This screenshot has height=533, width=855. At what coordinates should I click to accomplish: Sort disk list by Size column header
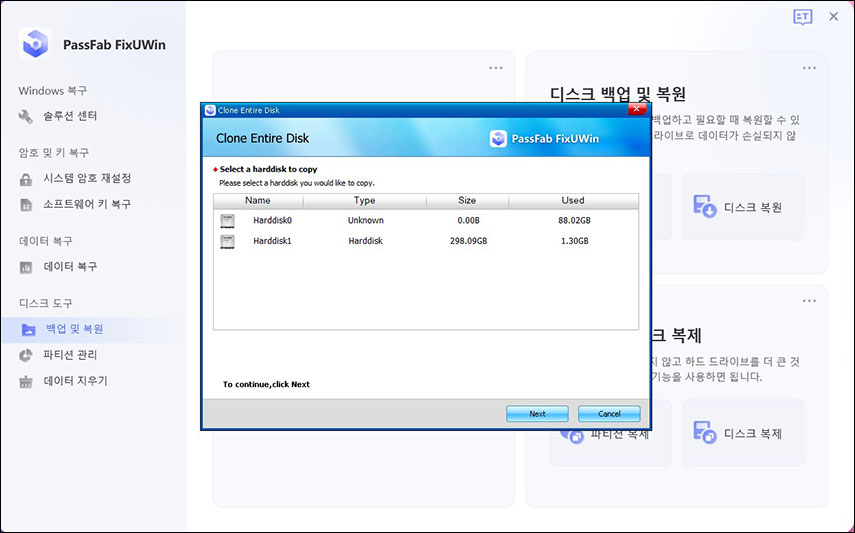click(467, 200)
